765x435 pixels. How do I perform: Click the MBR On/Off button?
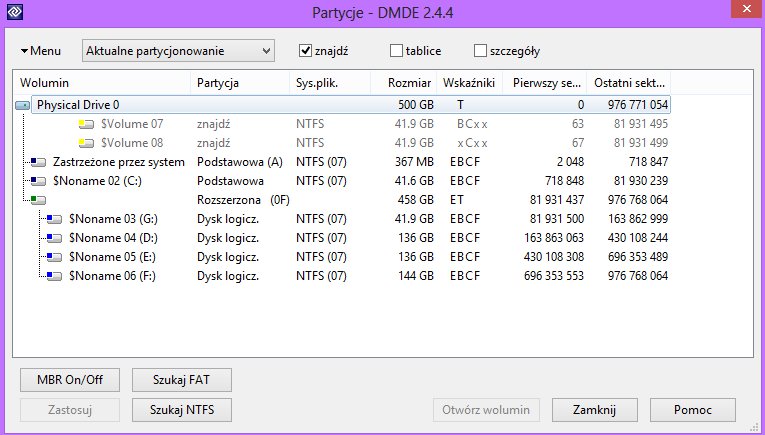click(70, 380)
